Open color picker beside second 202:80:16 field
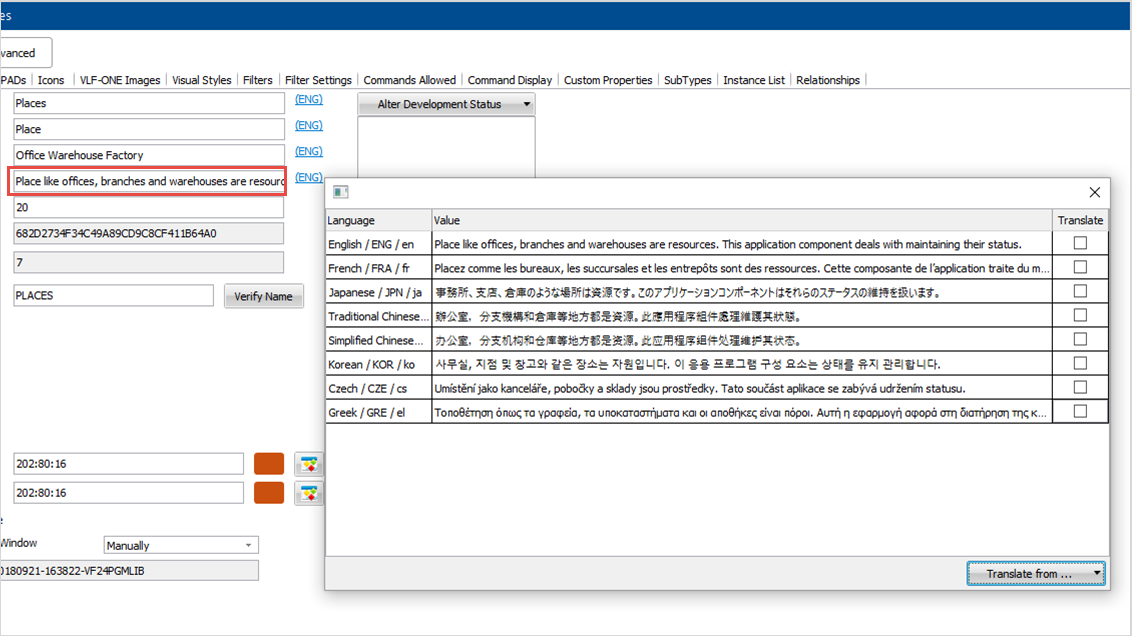 point(309,493)
